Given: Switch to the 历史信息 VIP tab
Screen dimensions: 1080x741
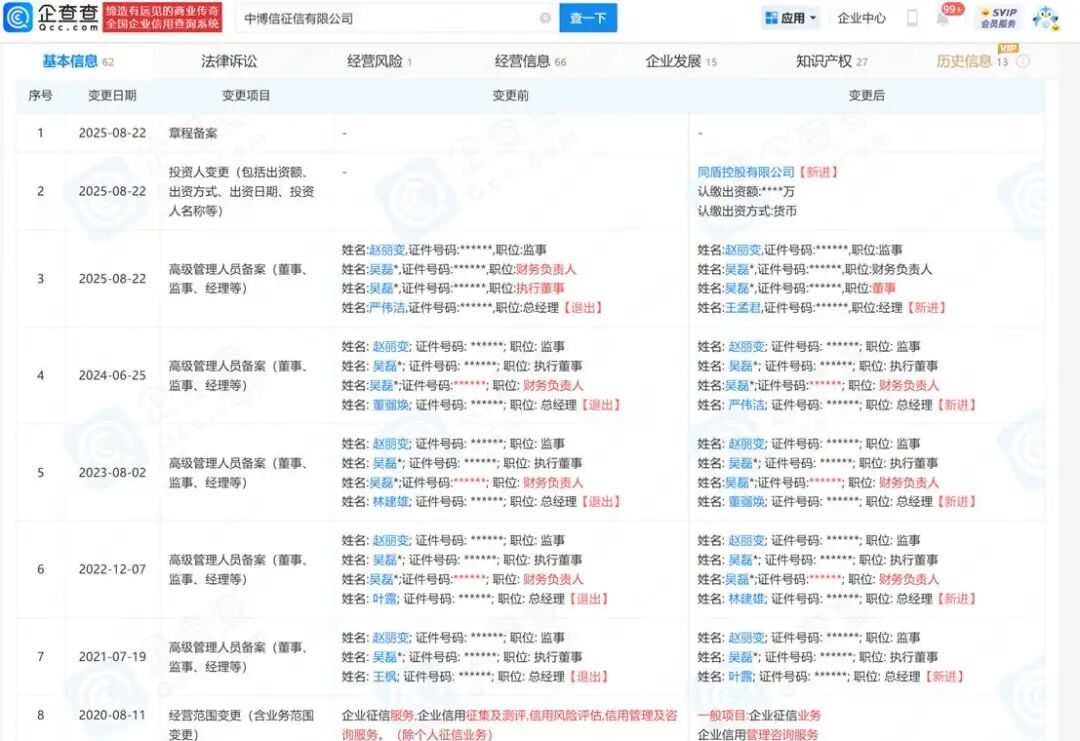Looking at the screenshot, I should click(x=971, y=61).
